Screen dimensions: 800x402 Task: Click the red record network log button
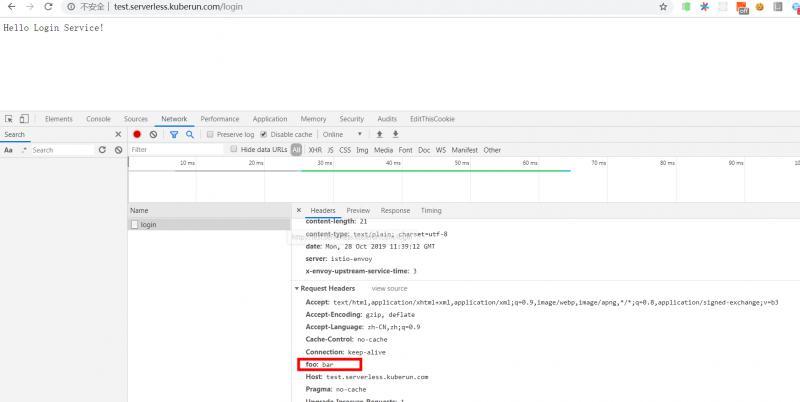137,134
